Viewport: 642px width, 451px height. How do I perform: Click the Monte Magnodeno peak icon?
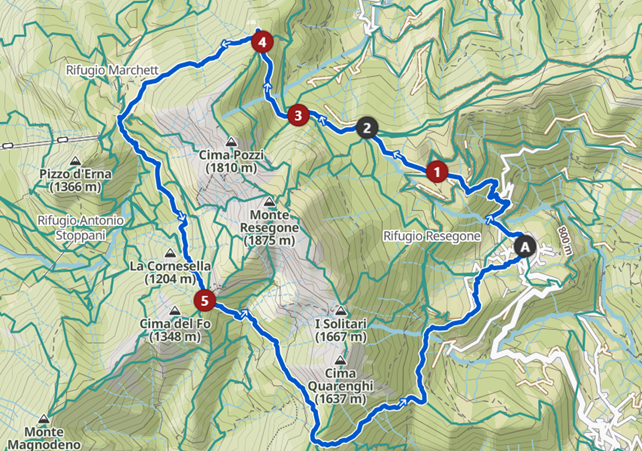(43, 419)
